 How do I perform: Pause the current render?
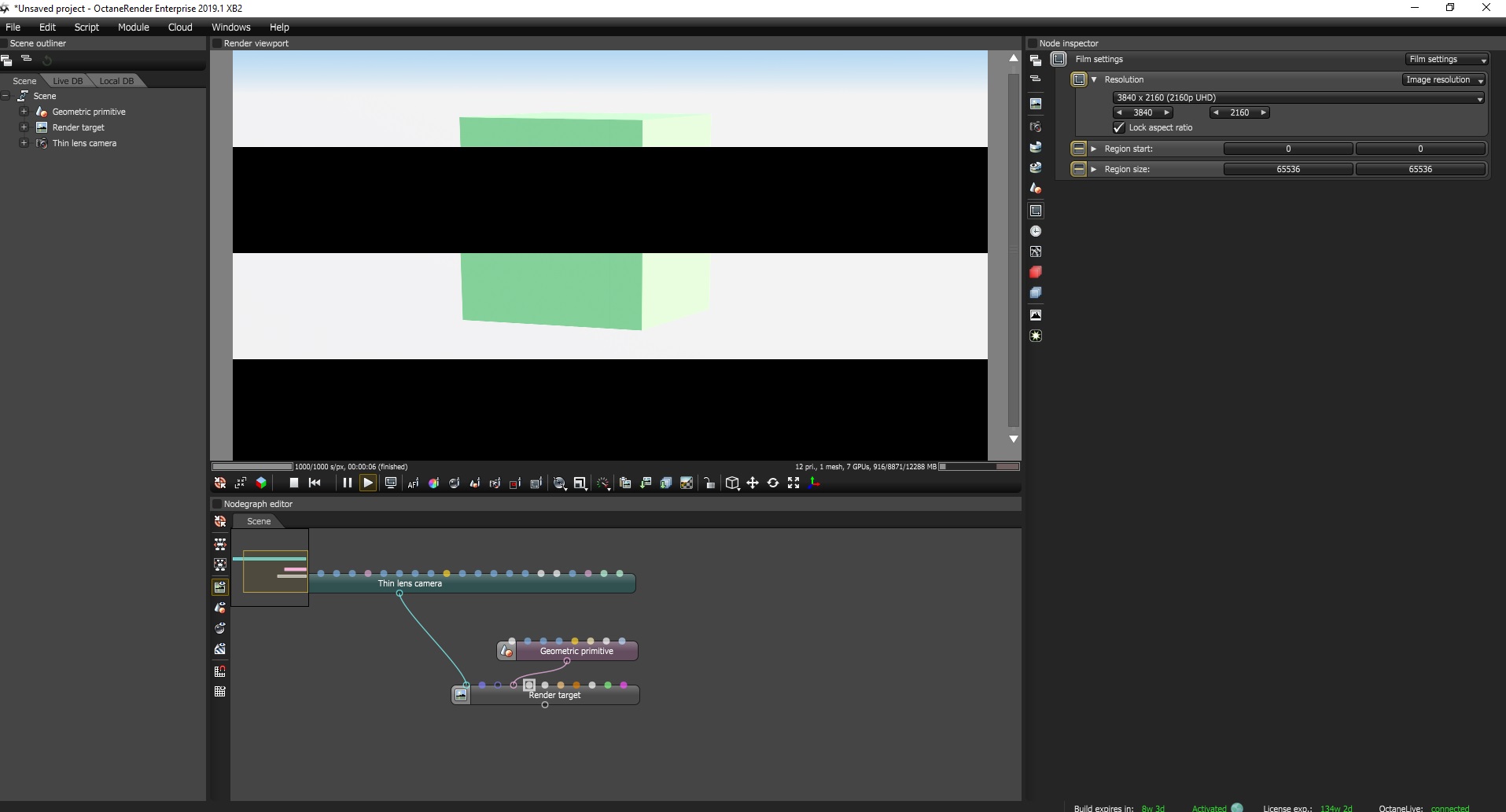pyautogui.click(x=347, y=483)
